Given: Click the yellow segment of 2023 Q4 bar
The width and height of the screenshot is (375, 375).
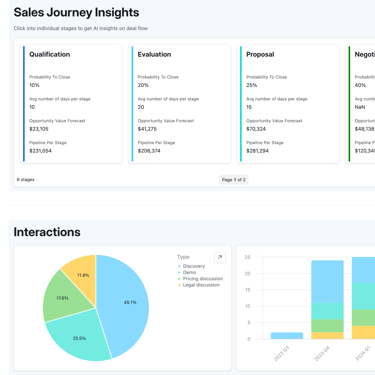Looking at the screenshot, I should tap(327, 336).
